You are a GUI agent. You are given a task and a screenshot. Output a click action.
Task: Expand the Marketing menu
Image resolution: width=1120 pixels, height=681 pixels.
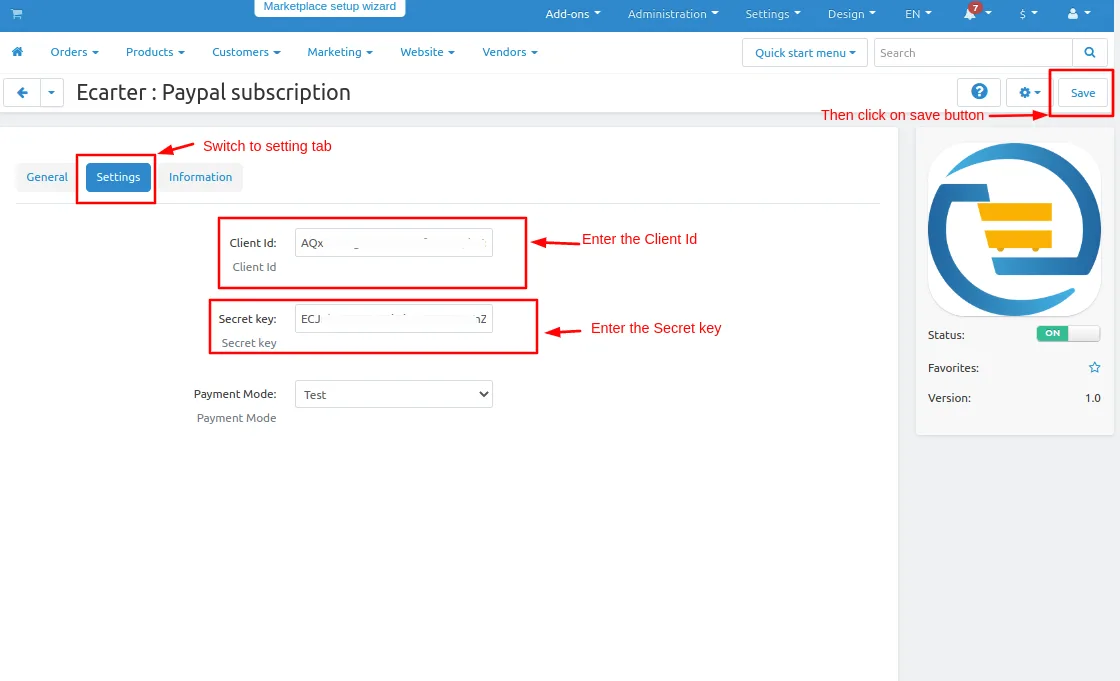pyautogui.click(x=340, y=52)
